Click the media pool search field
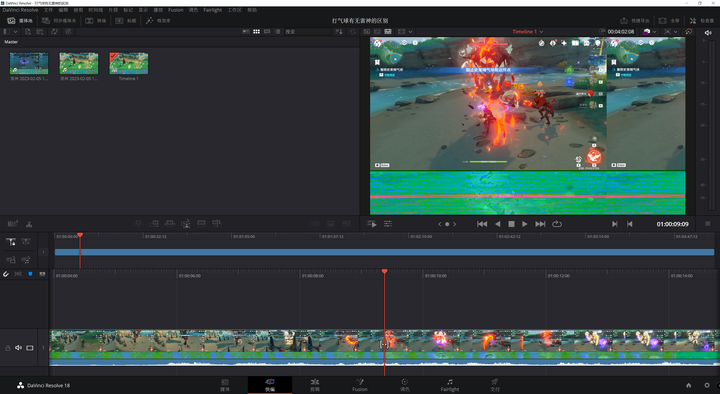720x394 pixels. point(308,32)
